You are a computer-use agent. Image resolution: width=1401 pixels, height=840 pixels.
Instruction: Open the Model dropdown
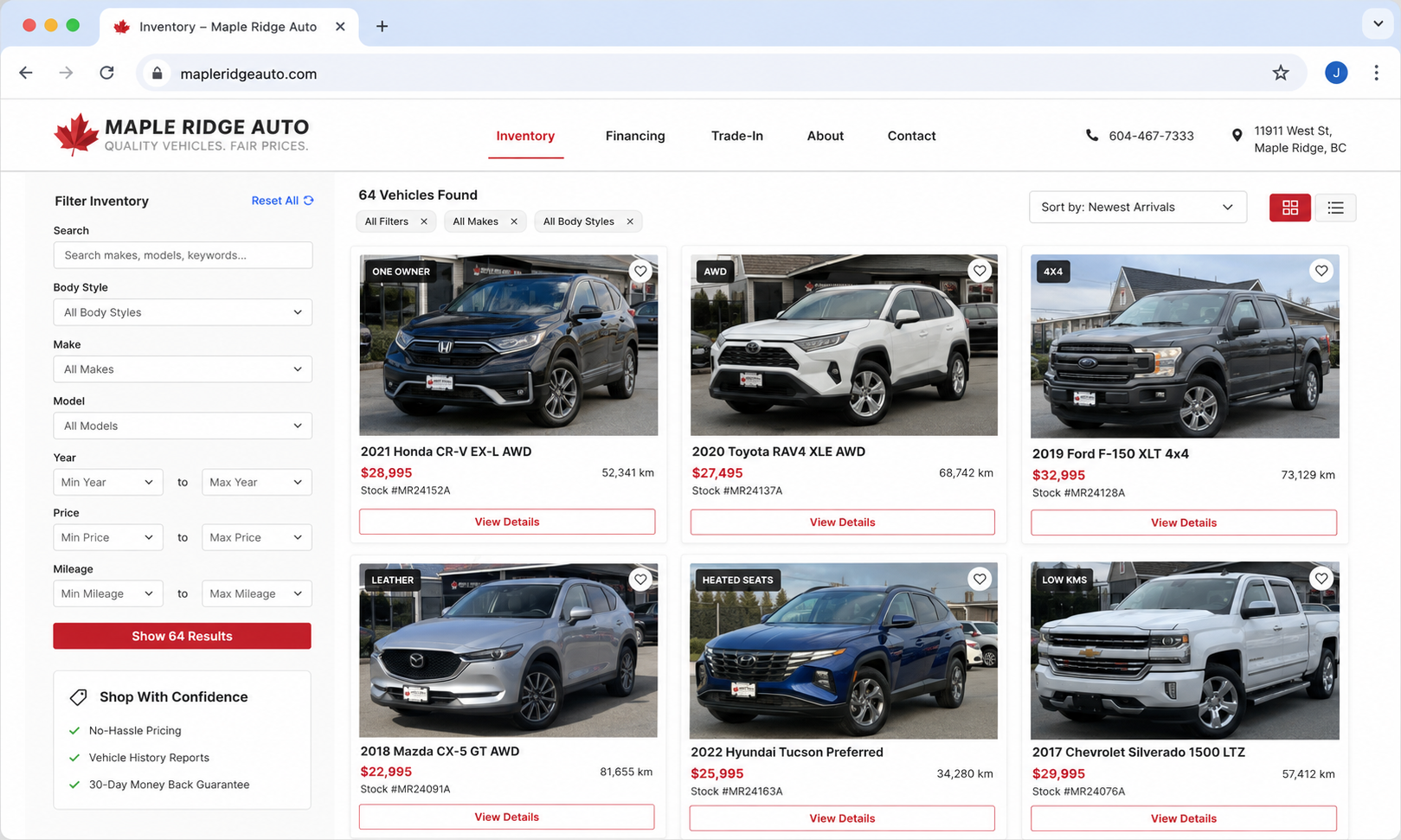click(x=183, y=426)
